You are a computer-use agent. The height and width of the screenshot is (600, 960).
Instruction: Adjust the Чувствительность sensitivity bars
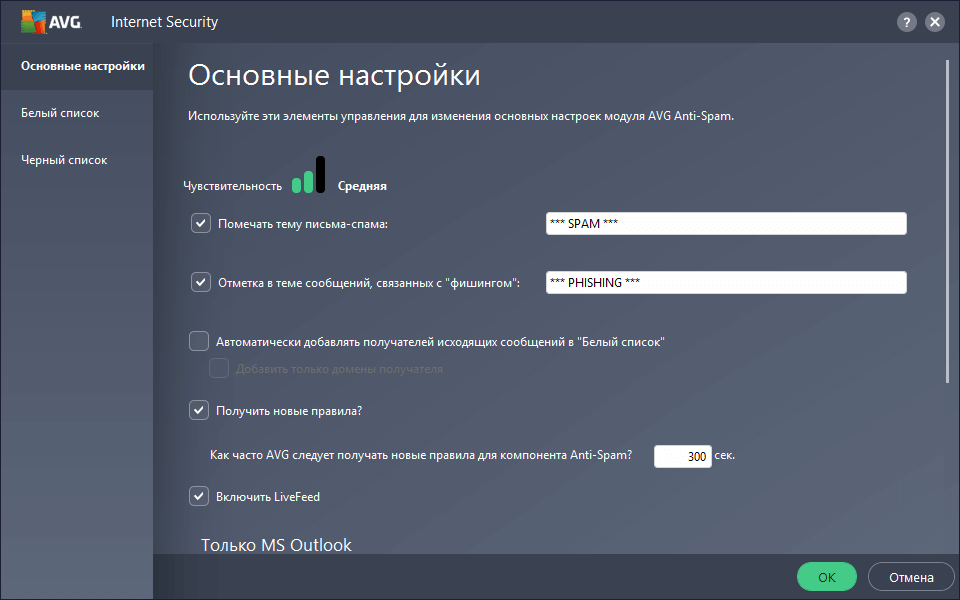(311, 176)
